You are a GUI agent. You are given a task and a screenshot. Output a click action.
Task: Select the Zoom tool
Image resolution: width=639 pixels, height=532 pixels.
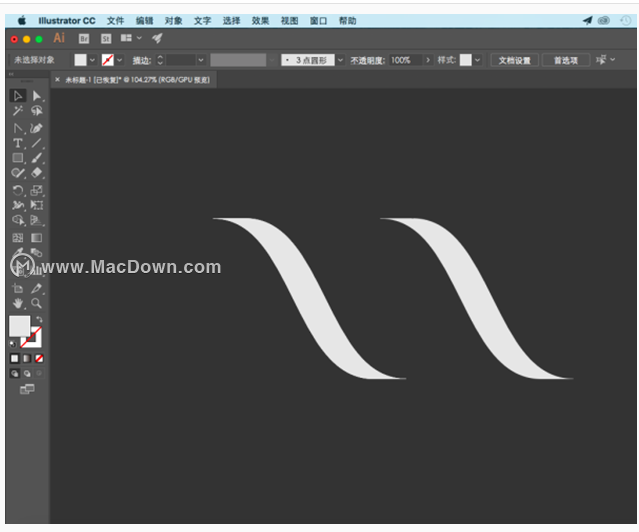click(37, 303)
